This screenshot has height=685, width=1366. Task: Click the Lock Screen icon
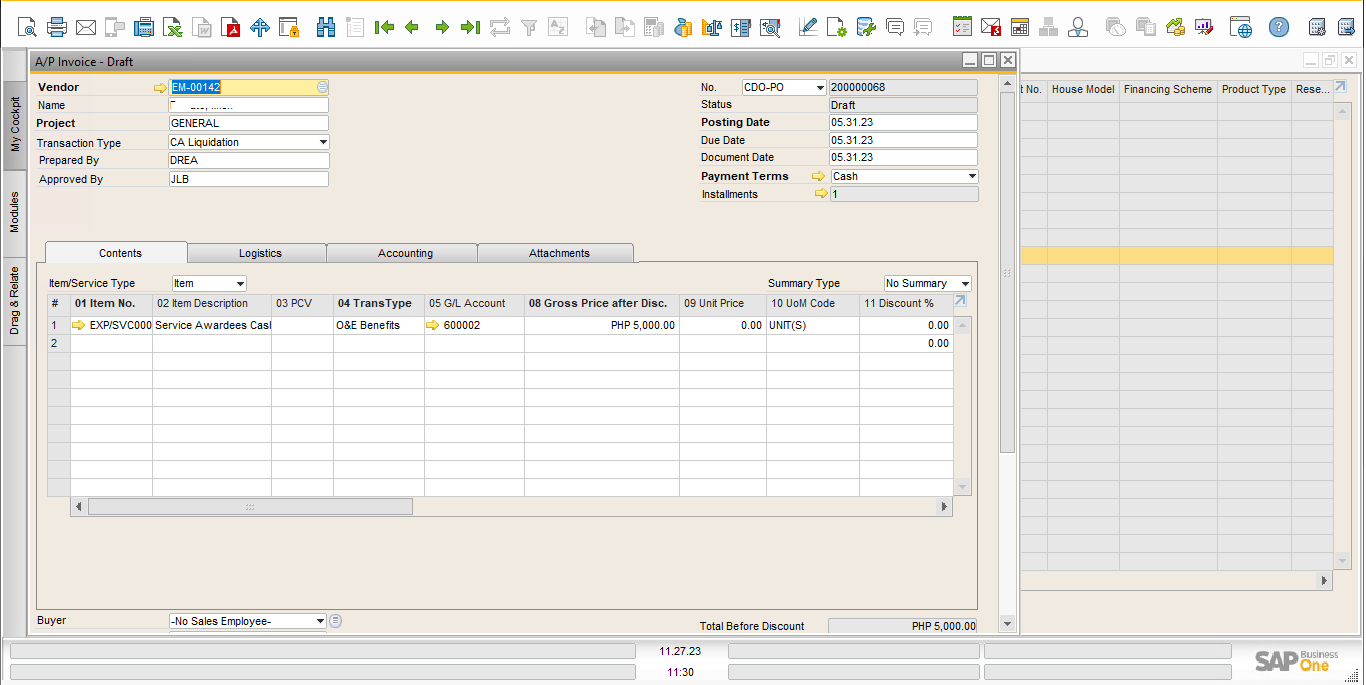pyautogui.click(x=289, y=27)
